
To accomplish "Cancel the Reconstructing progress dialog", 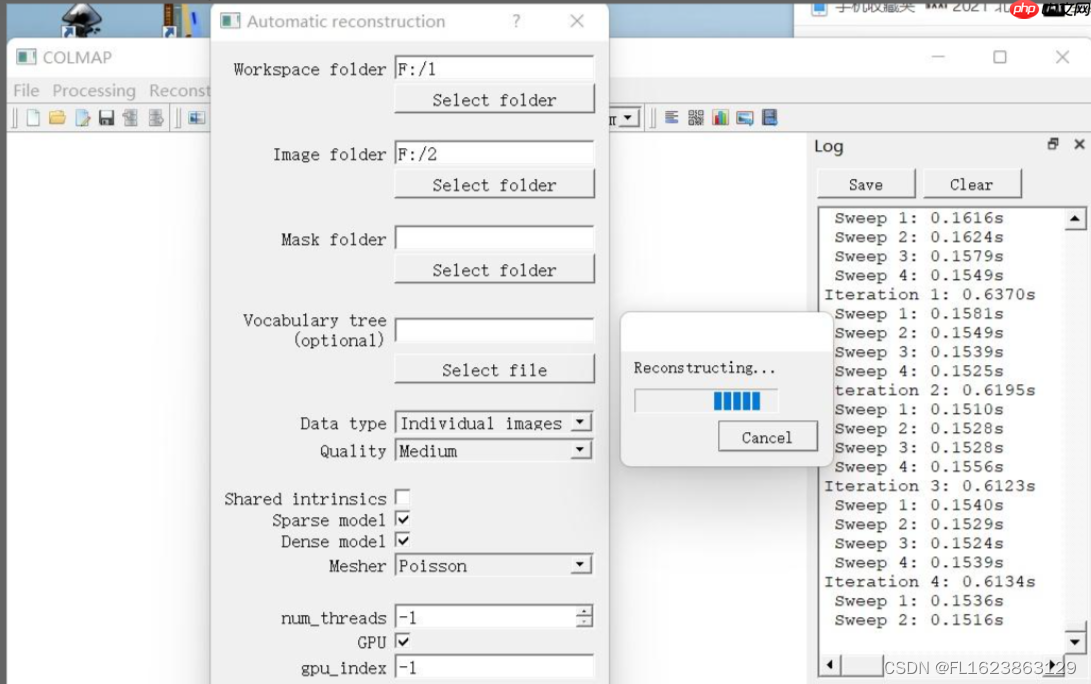I will pyautogui.click(x=767, y=437).
